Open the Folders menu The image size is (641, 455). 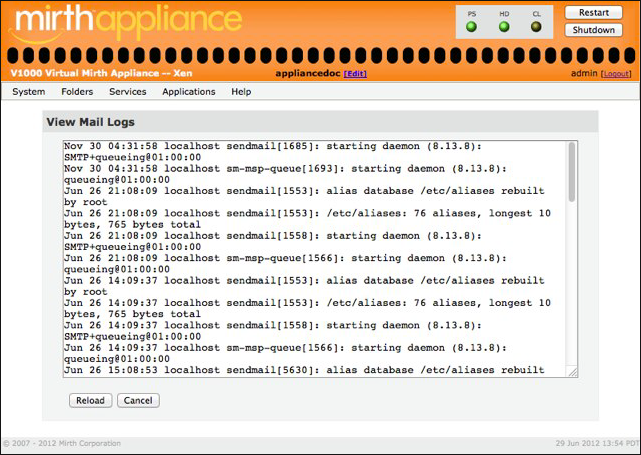(x=77, y=92)
